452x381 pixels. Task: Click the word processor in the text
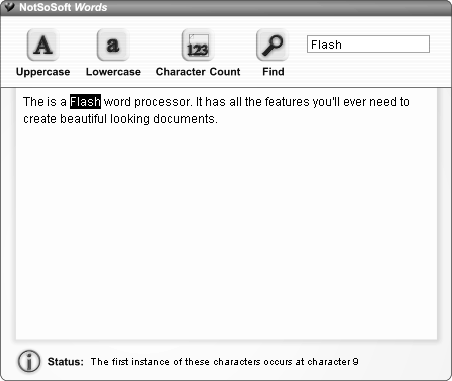[x=163, y=102]
